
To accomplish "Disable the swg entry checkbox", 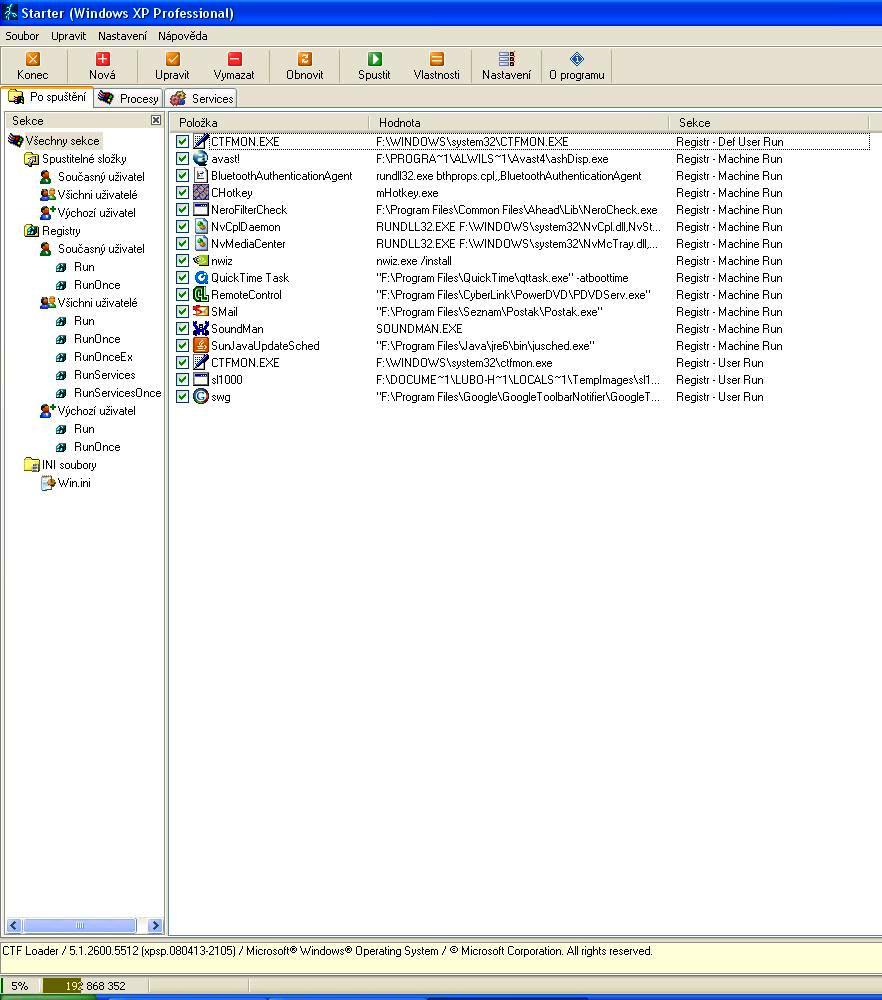I will point(182,397).
